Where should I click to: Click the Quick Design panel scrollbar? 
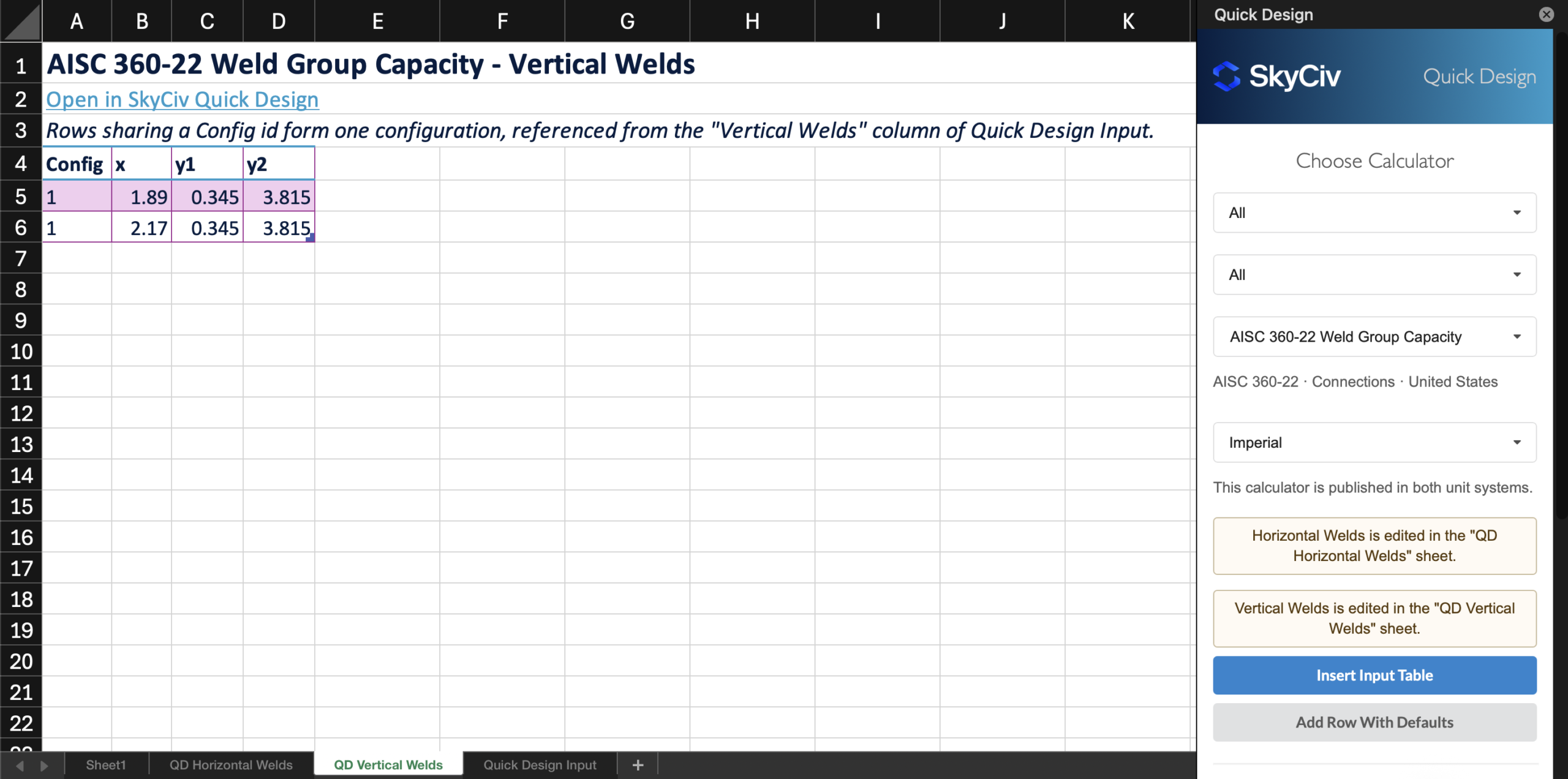1561,276
